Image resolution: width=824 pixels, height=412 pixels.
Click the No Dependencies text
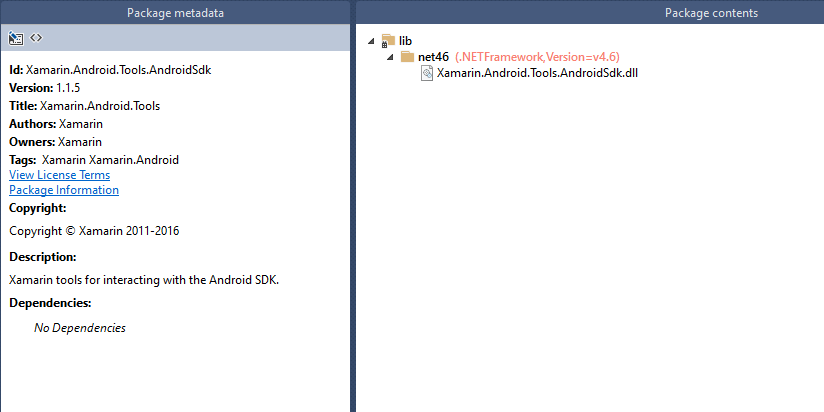click(x=80, y=328)
